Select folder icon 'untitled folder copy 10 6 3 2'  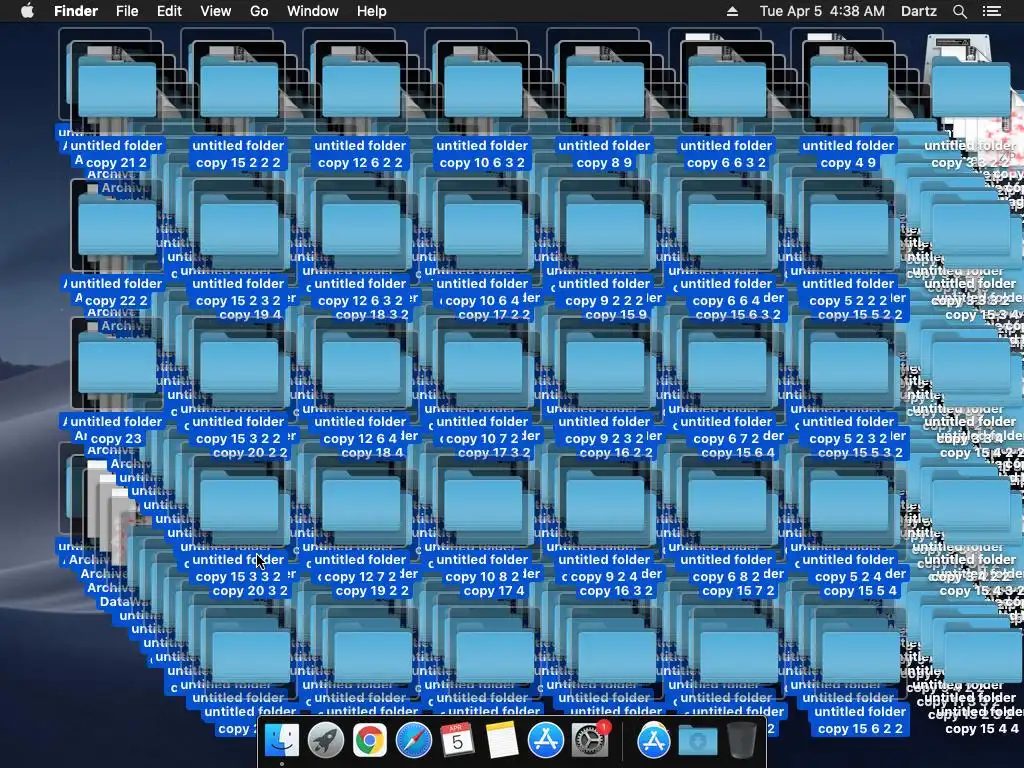(x=483, y=87)
